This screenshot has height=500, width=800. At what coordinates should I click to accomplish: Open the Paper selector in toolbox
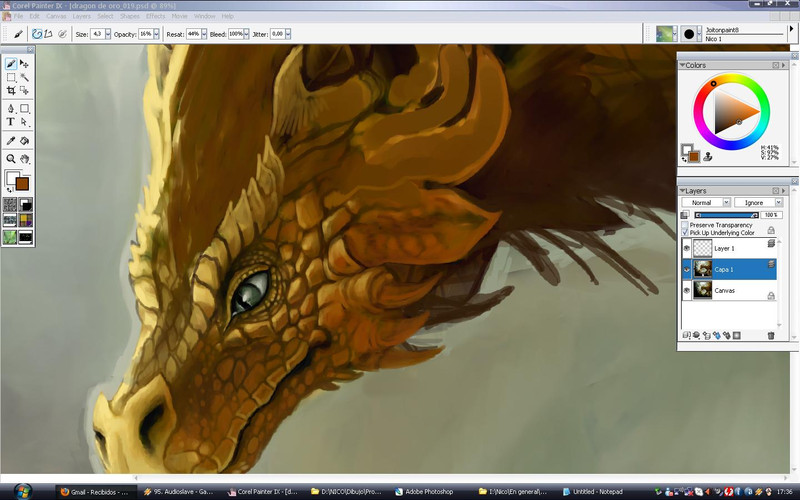[10, 205]
